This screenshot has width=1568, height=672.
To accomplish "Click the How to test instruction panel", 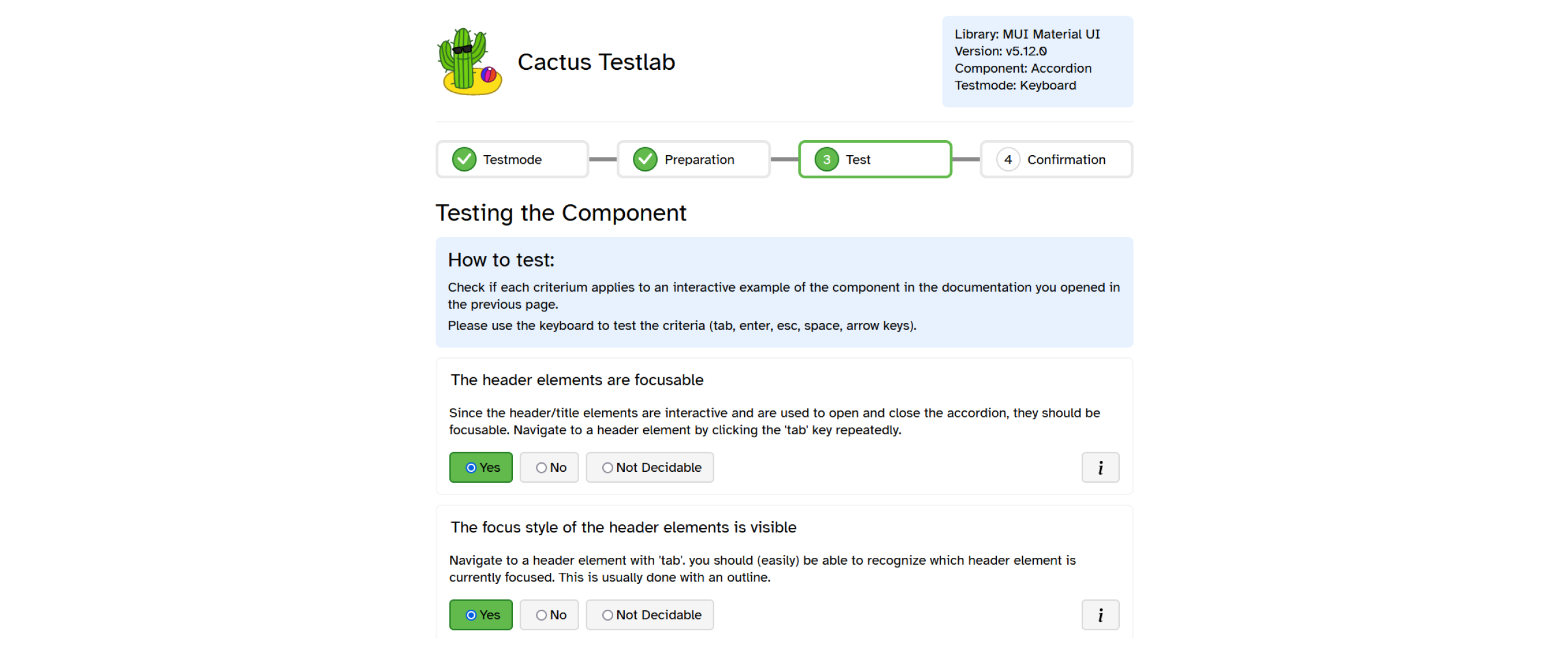I will (783, 292).
